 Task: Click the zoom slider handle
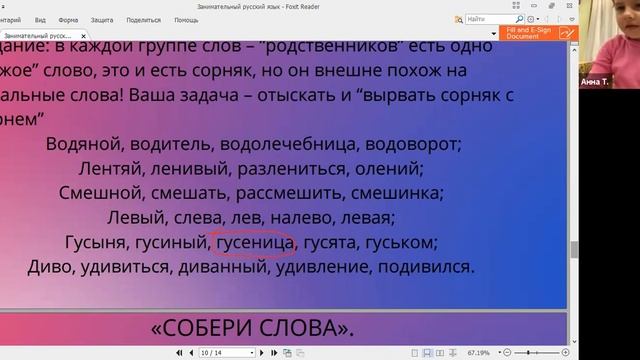(528, 352)
